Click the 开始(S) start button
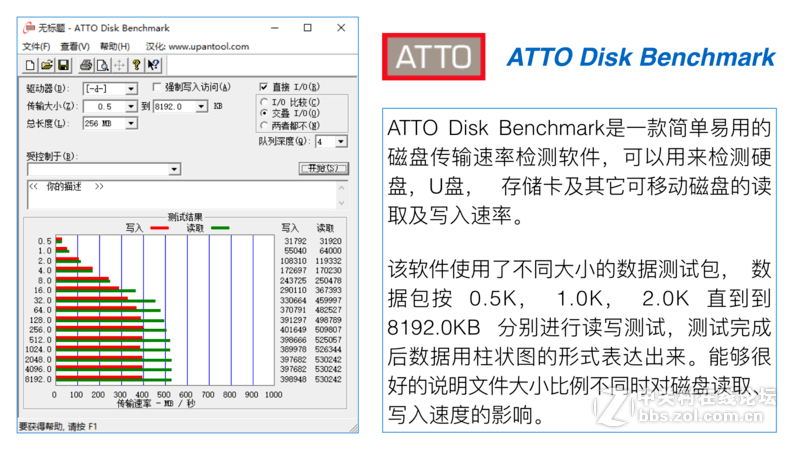Screen dimensions: 800x450 click(x=323, y=168)
